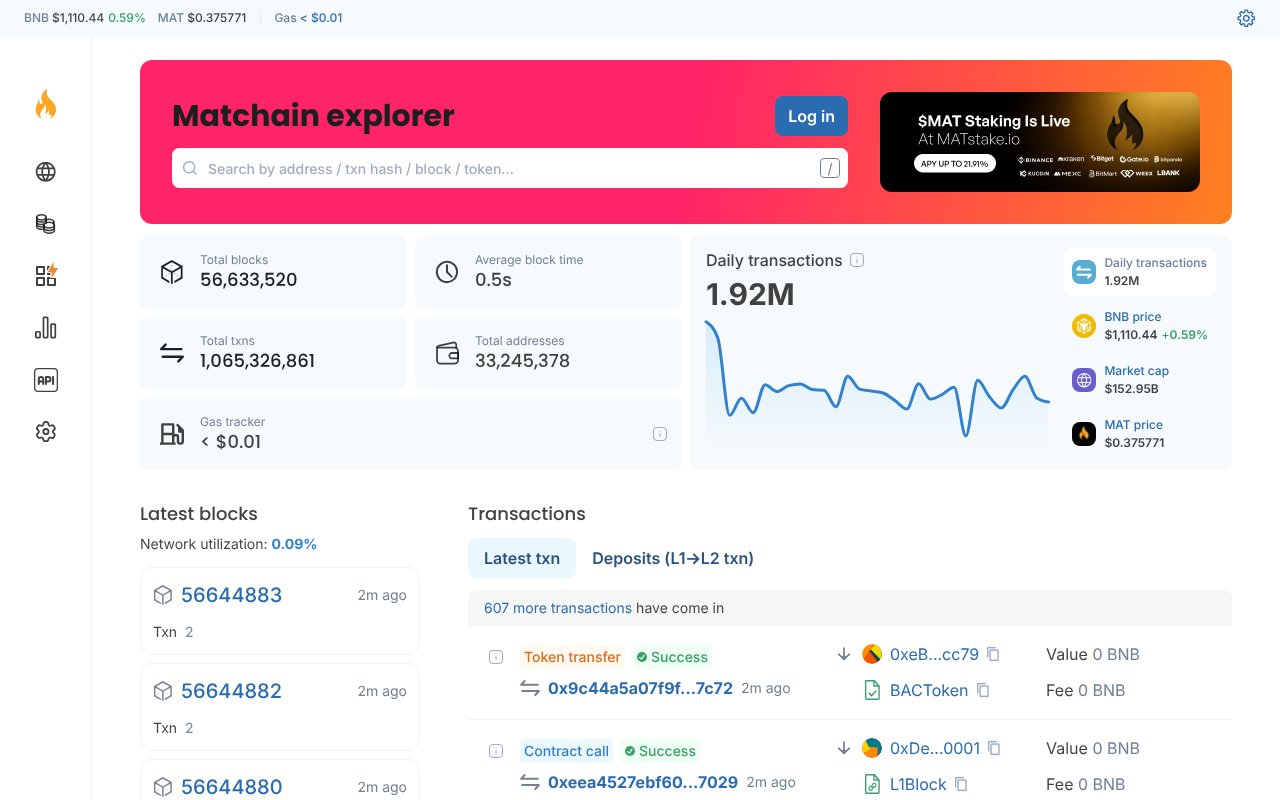The height and width of the screenshot is (800, 1280).
Task: Open the API documentation icon
Action: 45,379
